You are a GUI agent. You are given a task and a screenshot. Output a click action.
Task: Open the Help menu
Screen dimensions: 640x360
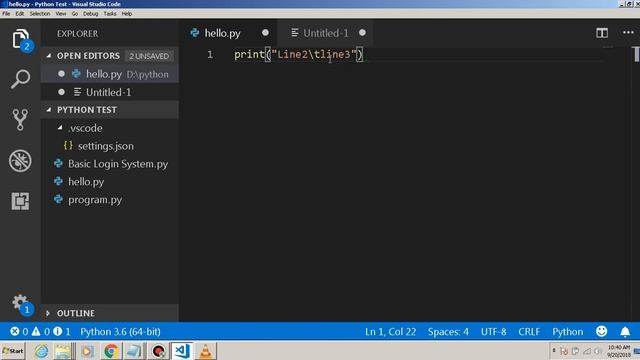(127, 13)
